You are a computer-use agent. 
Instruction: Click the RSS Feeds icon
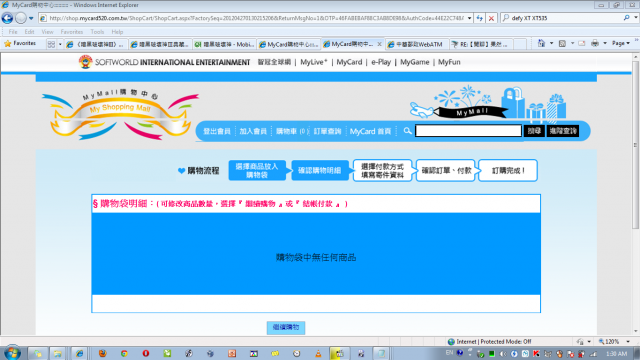[562, 43]
